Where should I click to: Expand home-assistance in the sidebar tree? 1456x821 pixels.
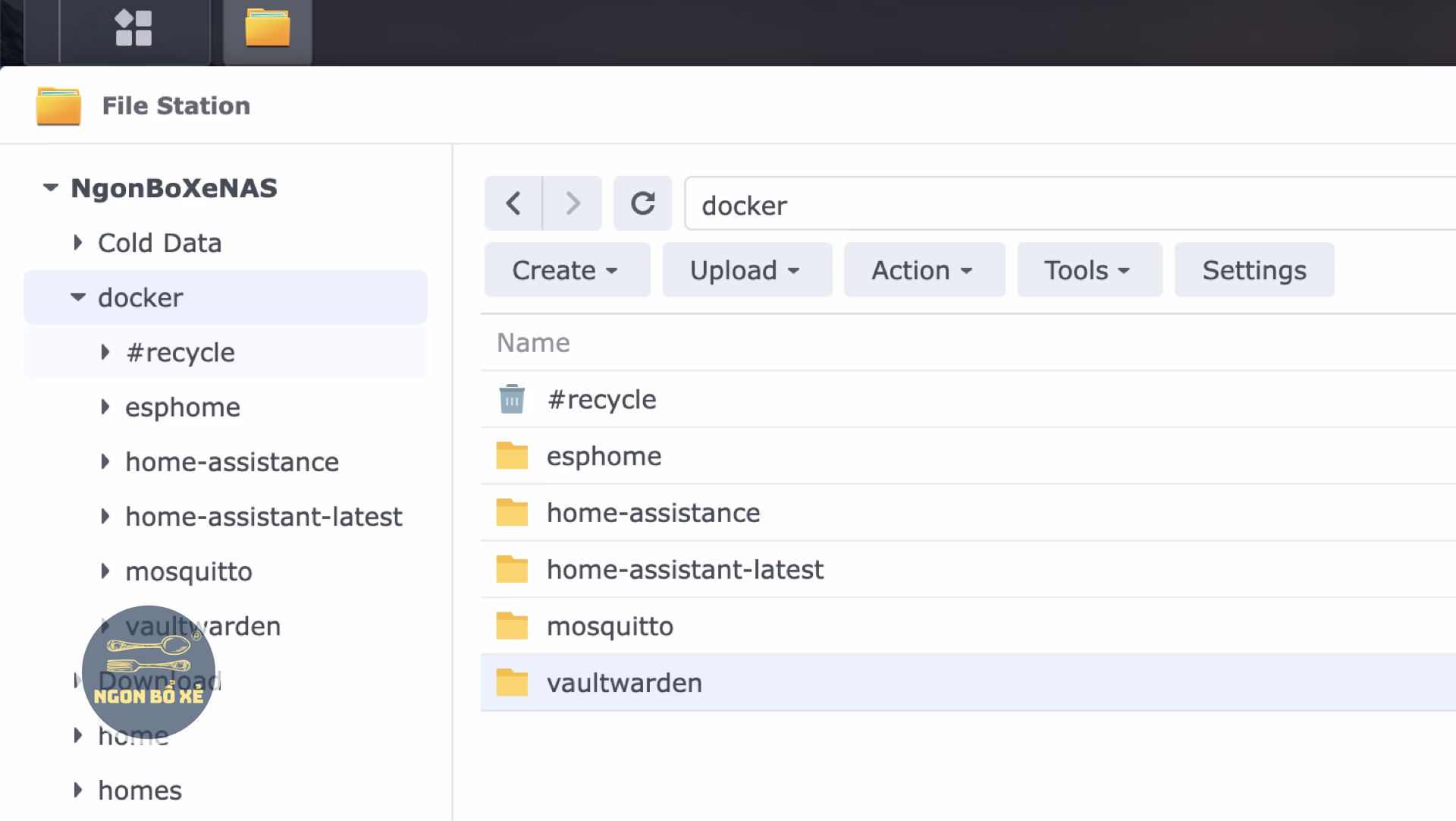pos(105,461)
